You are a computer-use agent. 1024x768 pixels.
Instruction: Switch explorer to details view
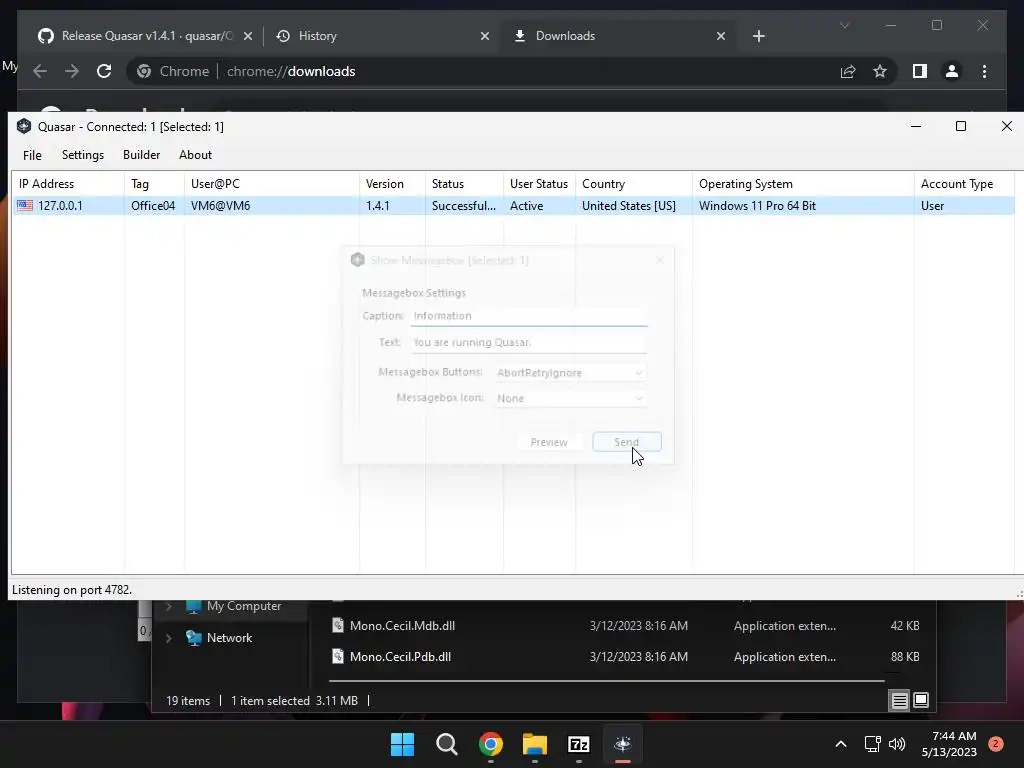(899, 701)
